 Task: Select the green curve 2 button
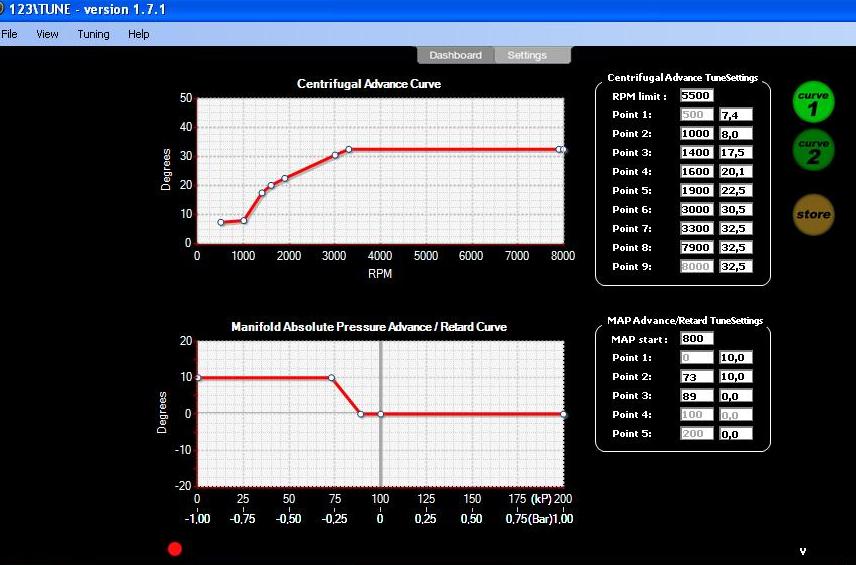pyautogui.click(x=813, y=152)
